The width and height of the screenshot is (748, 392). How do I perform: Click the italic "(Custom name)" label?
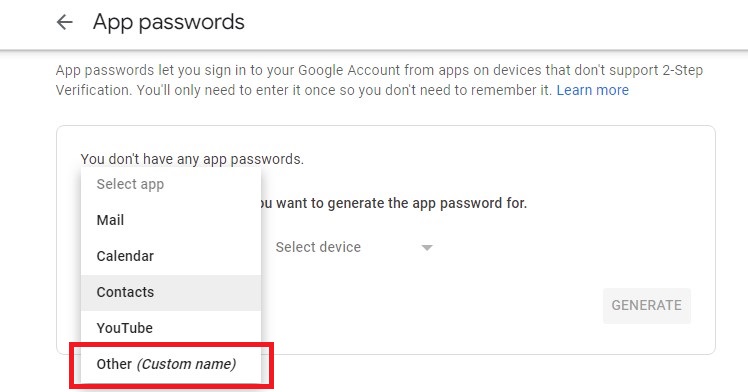coord(186,364)
